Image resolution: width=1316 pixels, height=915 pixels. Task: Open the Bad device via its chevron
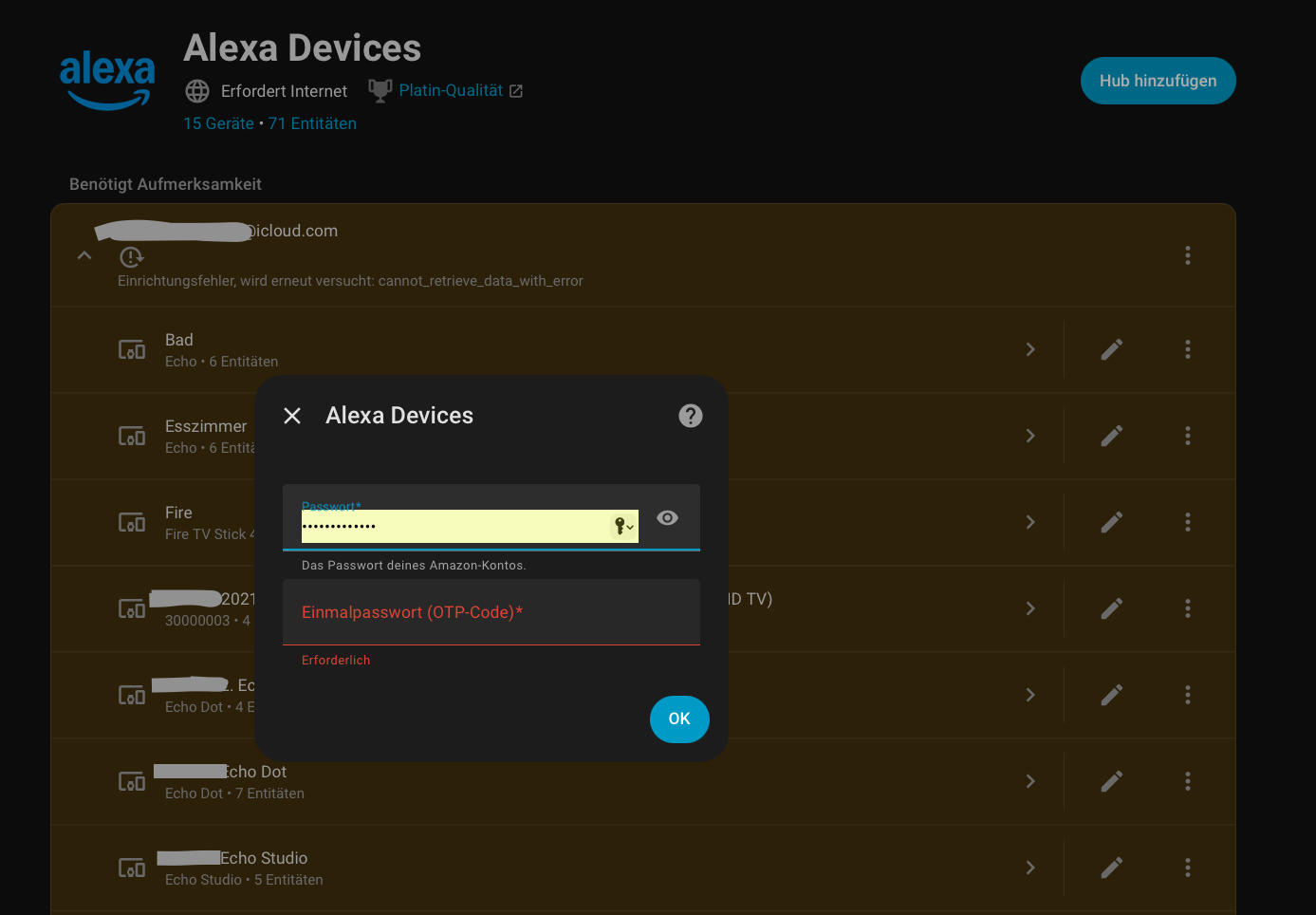click(x=1030, y=350)
